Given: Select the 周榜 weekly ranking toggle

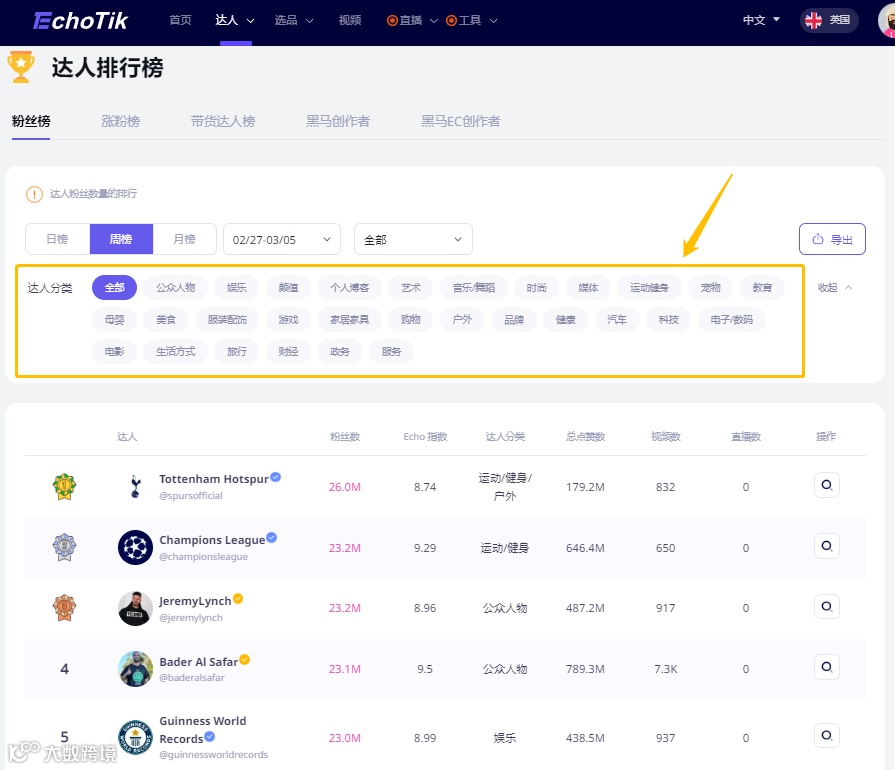Looking at the screenshot, I should pyautogui.click(x=121, y=239).
